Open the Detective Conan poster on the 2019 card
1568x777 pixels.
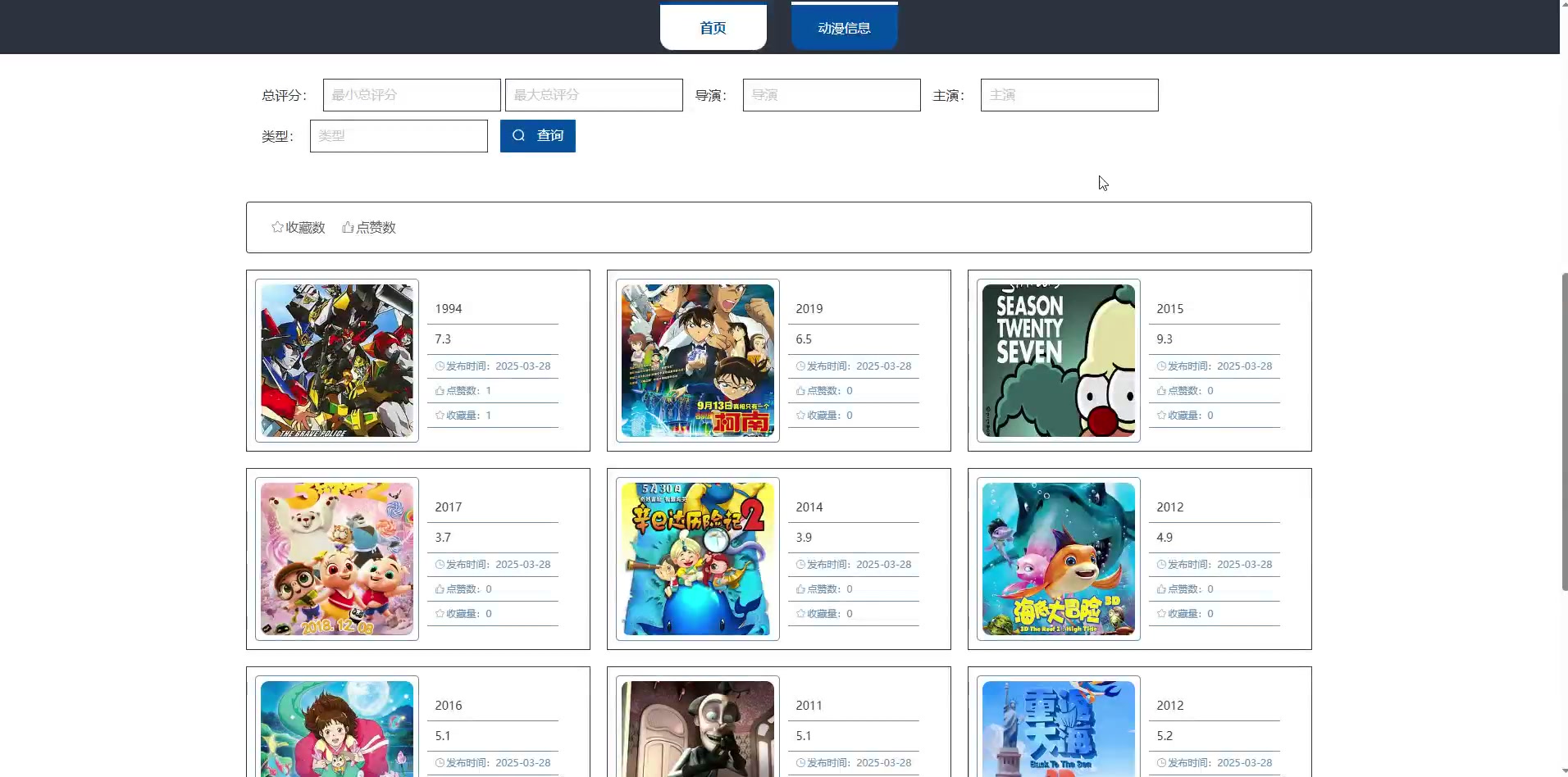[698, 361]
